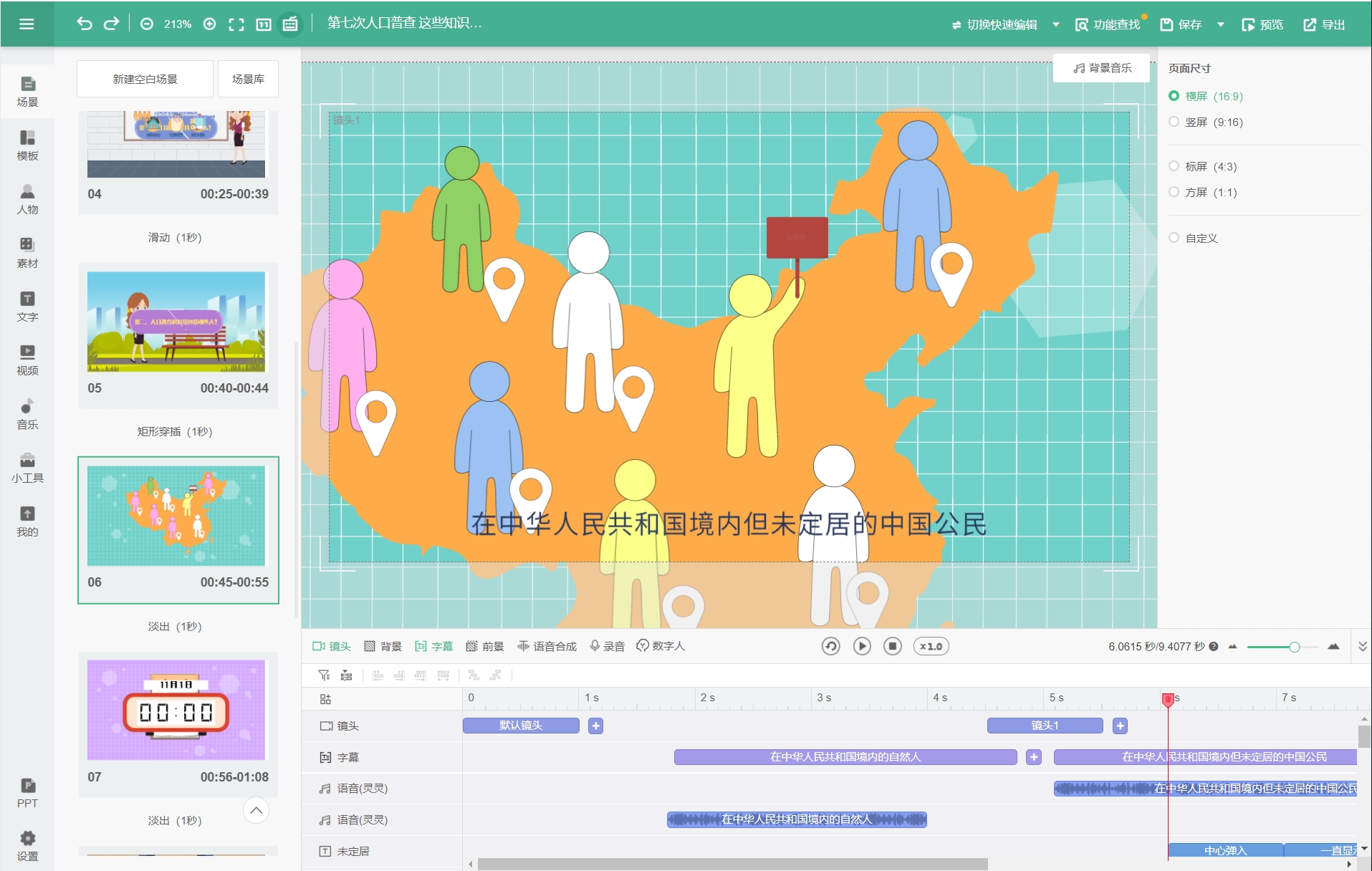Click the redo arrow
Viewport: 1372px width, 871px height.
111,24
